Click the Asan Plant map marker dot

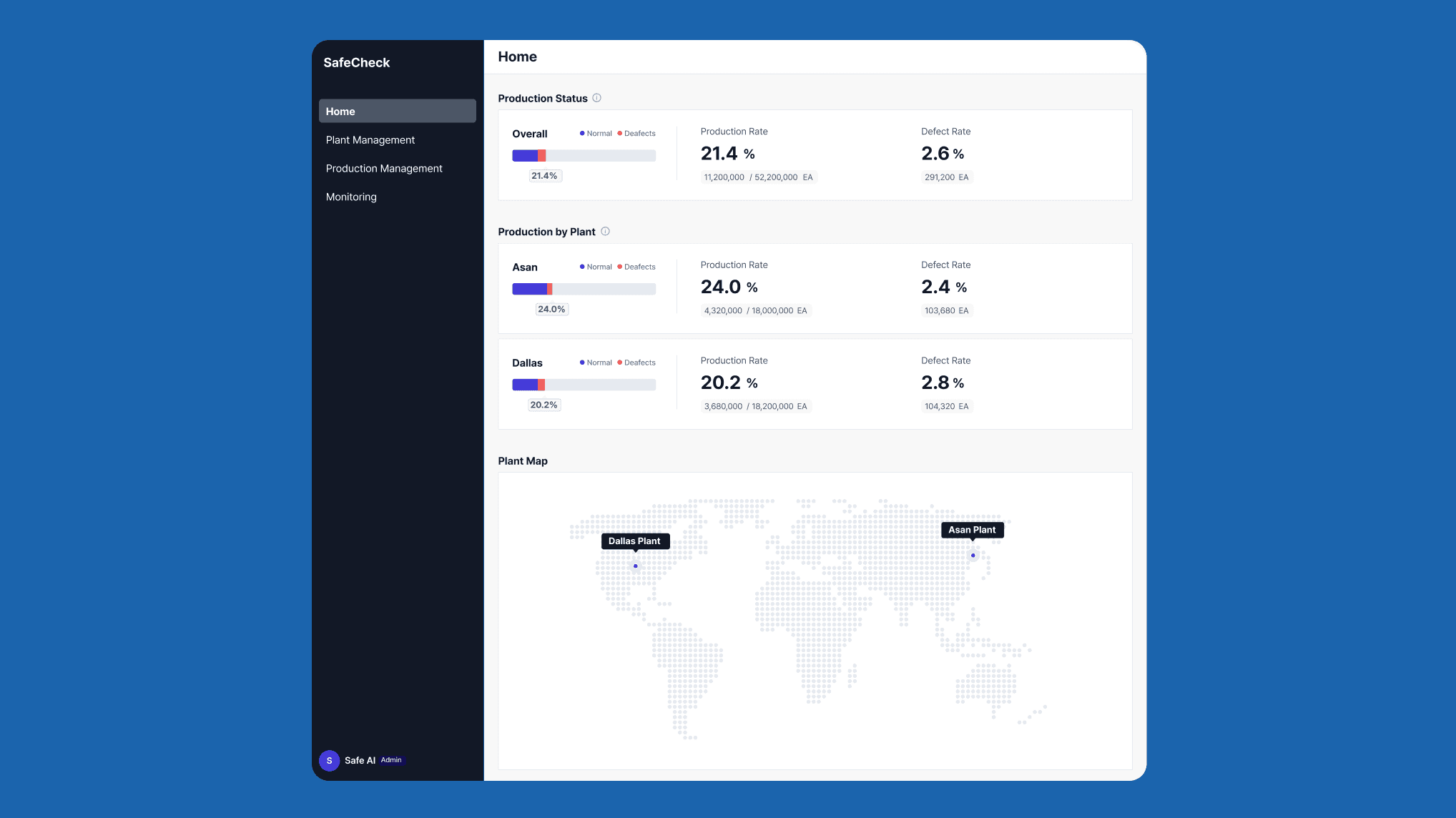coord(973,555)
